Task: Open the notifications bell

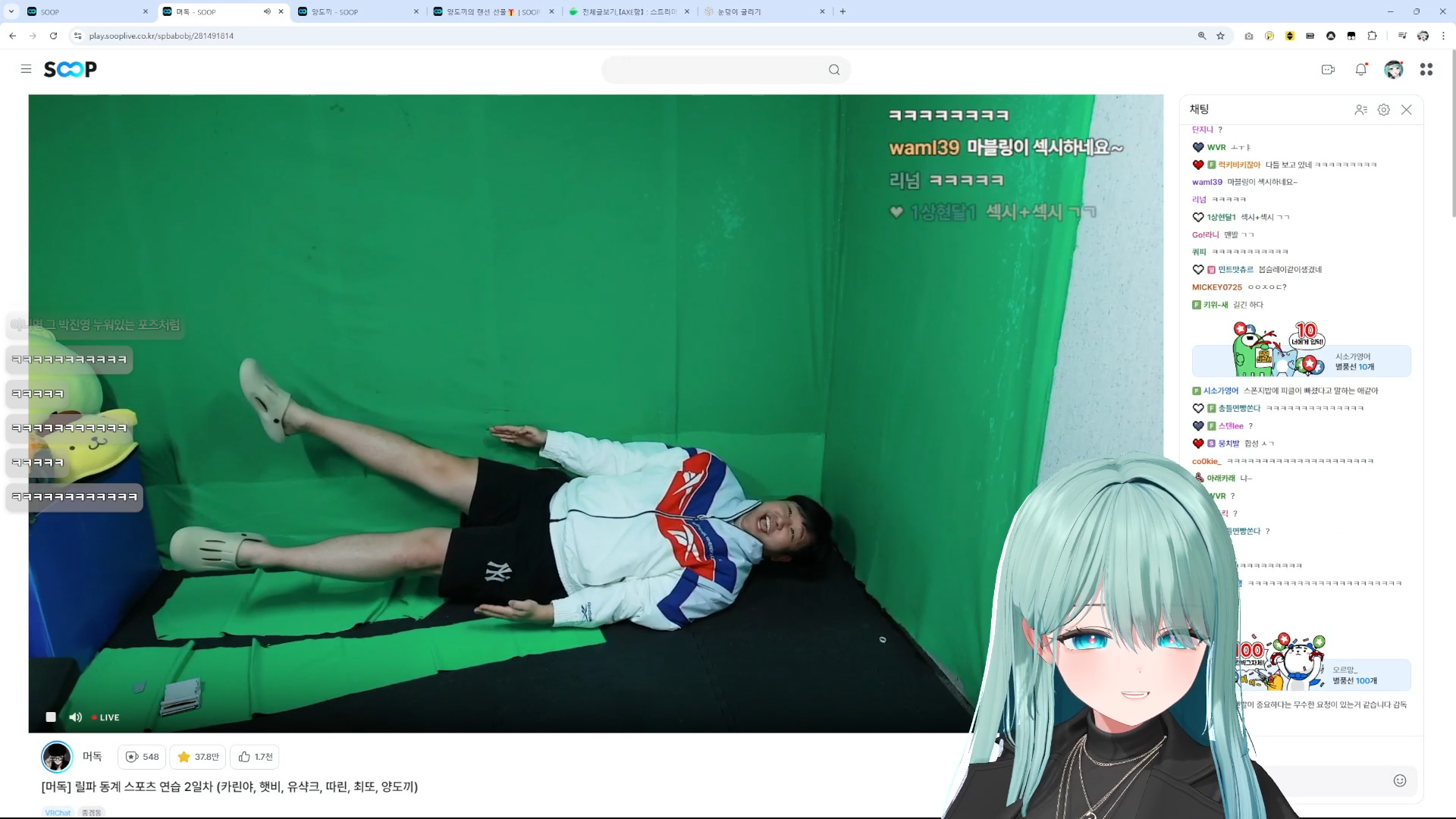Action: 1361,70
